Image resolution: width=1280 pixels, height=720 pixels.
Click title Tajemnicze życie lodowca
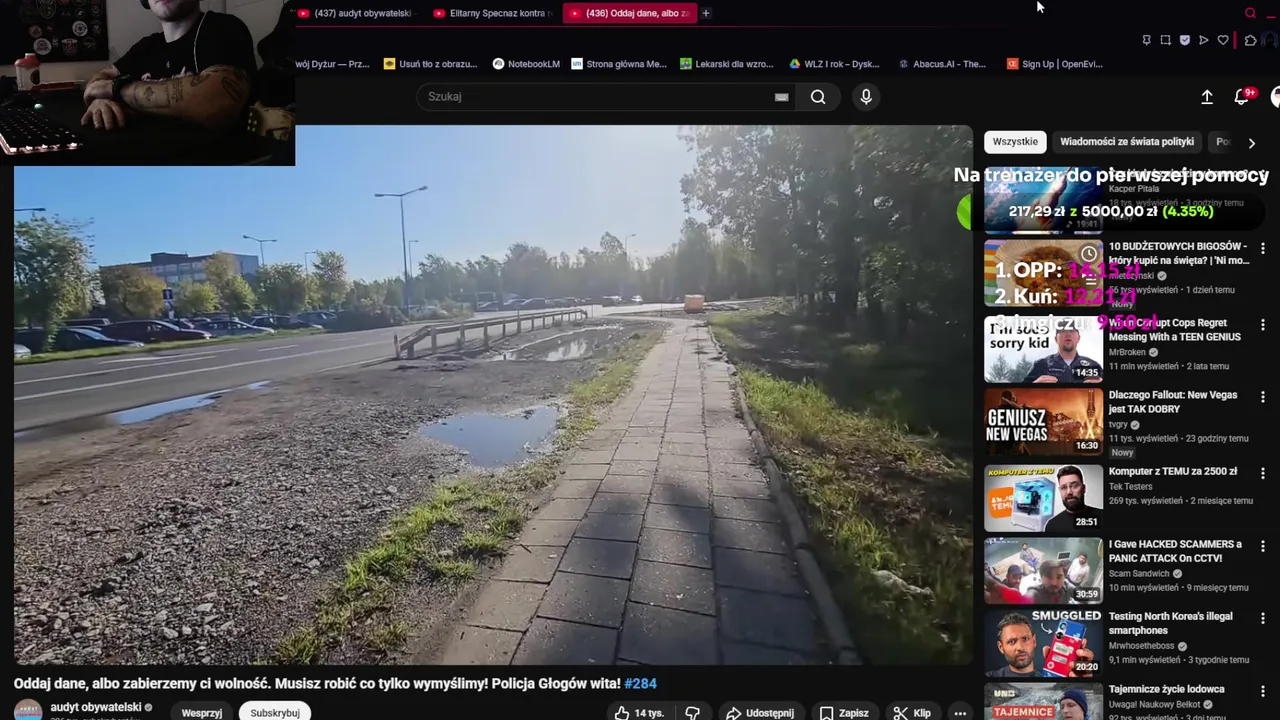point(1166,689)
